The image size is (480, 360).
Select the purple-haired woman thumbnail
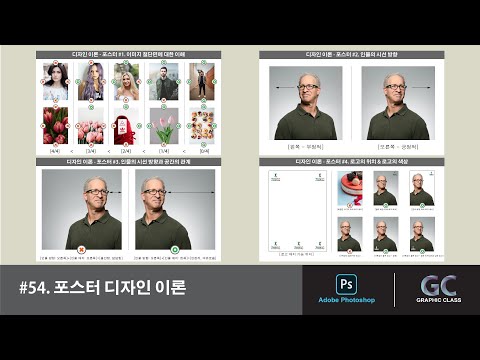click(x=91, y=82)
